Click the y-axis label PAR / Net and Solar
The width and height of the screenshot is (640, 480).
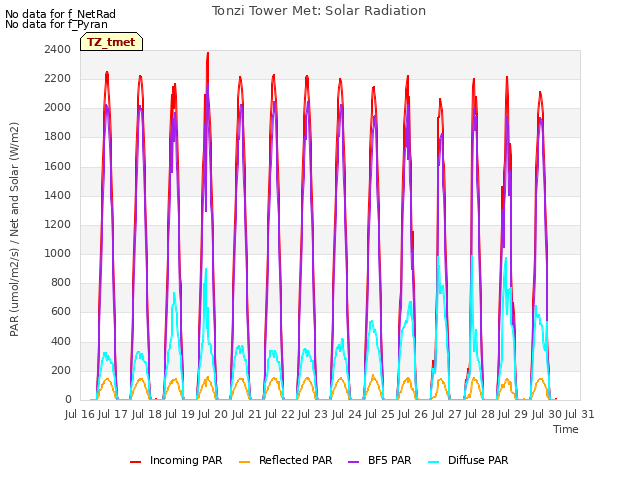pos(14,229)
